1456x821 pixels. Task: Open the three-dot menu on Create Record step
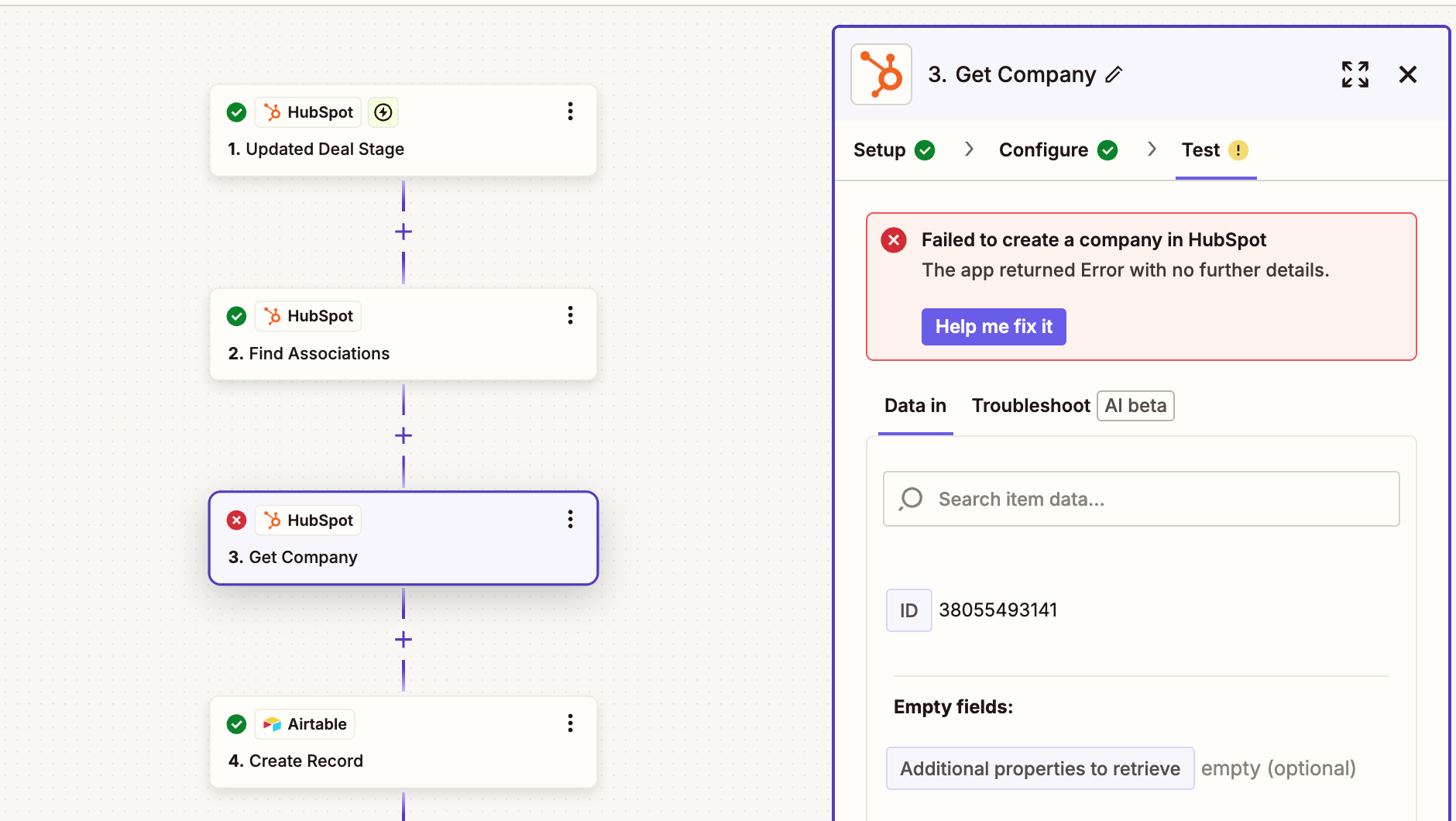[x=570, y=723]
